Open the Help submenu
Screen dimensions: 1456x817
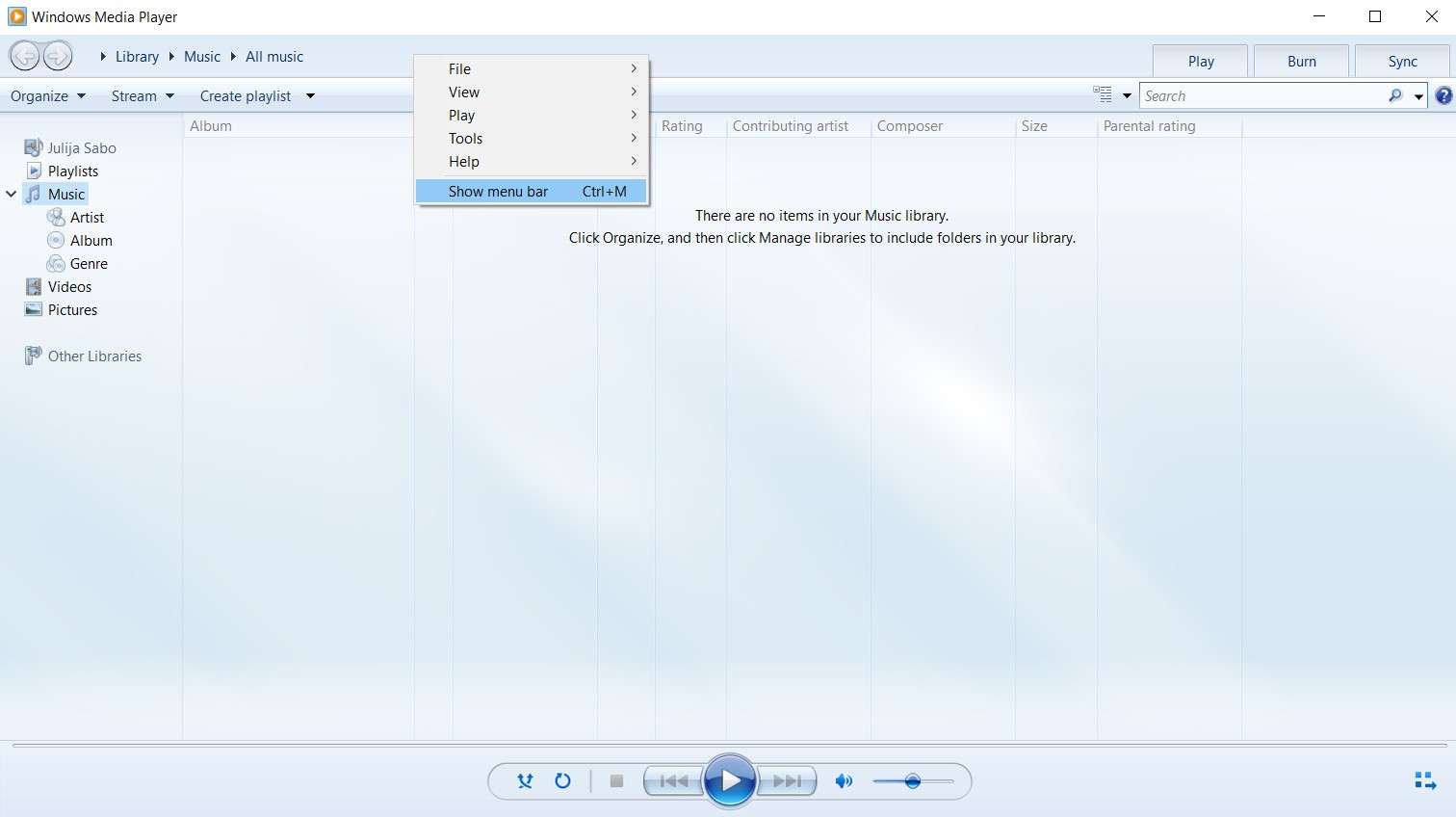tap(532, 161)
